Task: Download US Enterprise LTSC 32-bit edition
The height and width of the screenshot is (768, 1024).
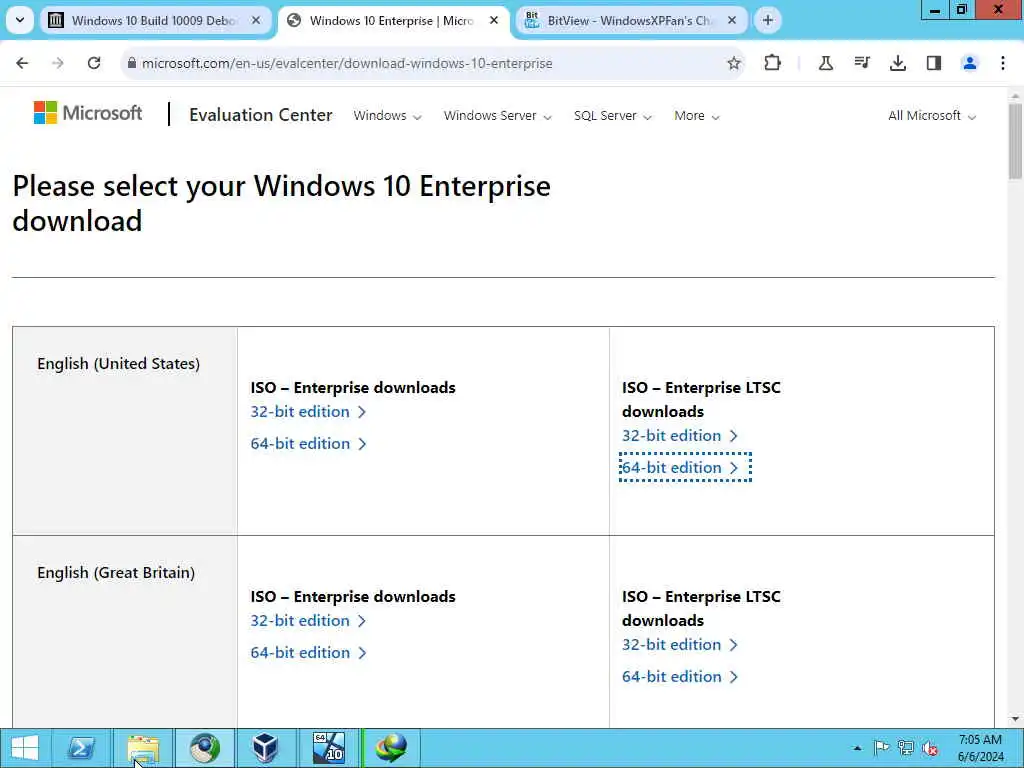Action: pyautogui.click(x=679, y=436)
